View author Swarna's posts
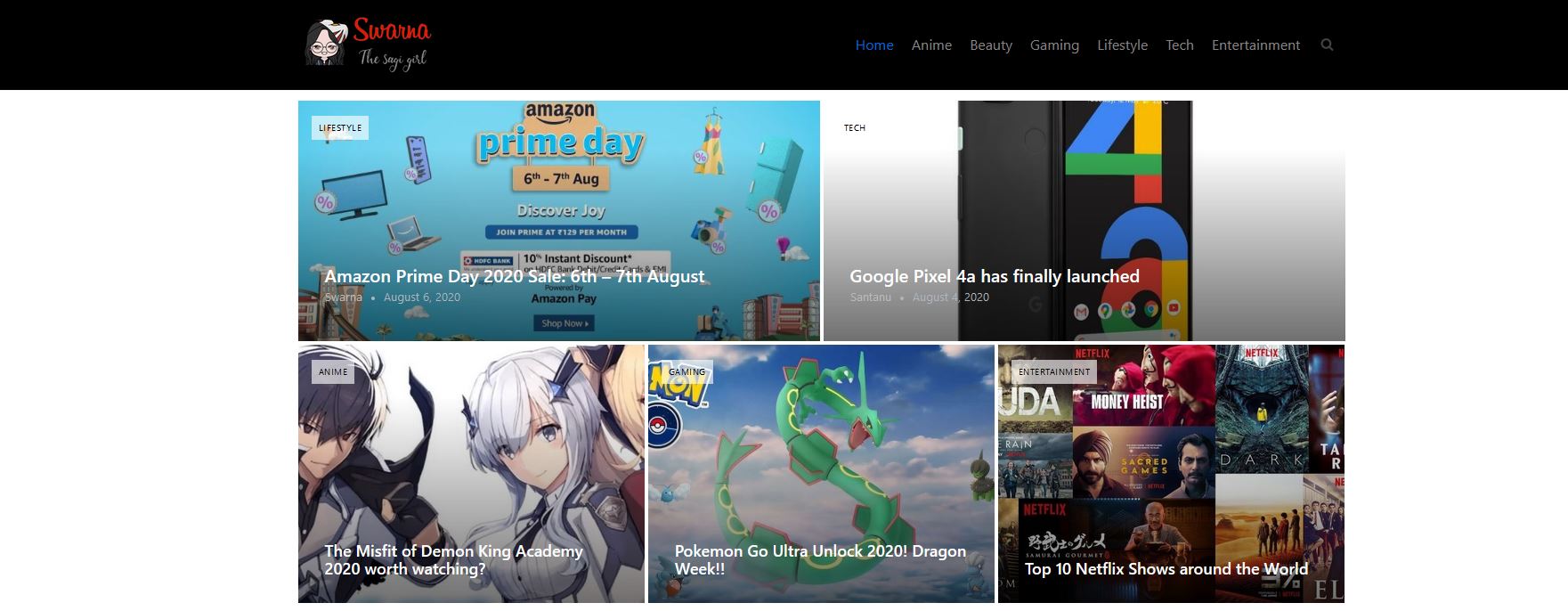1568x611 pixels. pyautogui.click(x=343, y=297)
